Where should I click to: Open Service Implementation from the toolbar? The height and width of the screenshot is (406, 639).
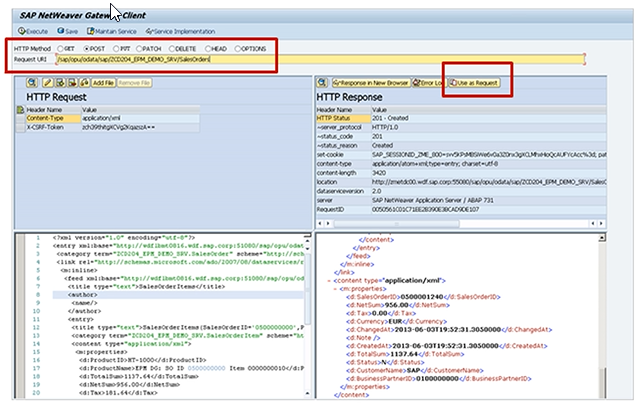(180, 31)
